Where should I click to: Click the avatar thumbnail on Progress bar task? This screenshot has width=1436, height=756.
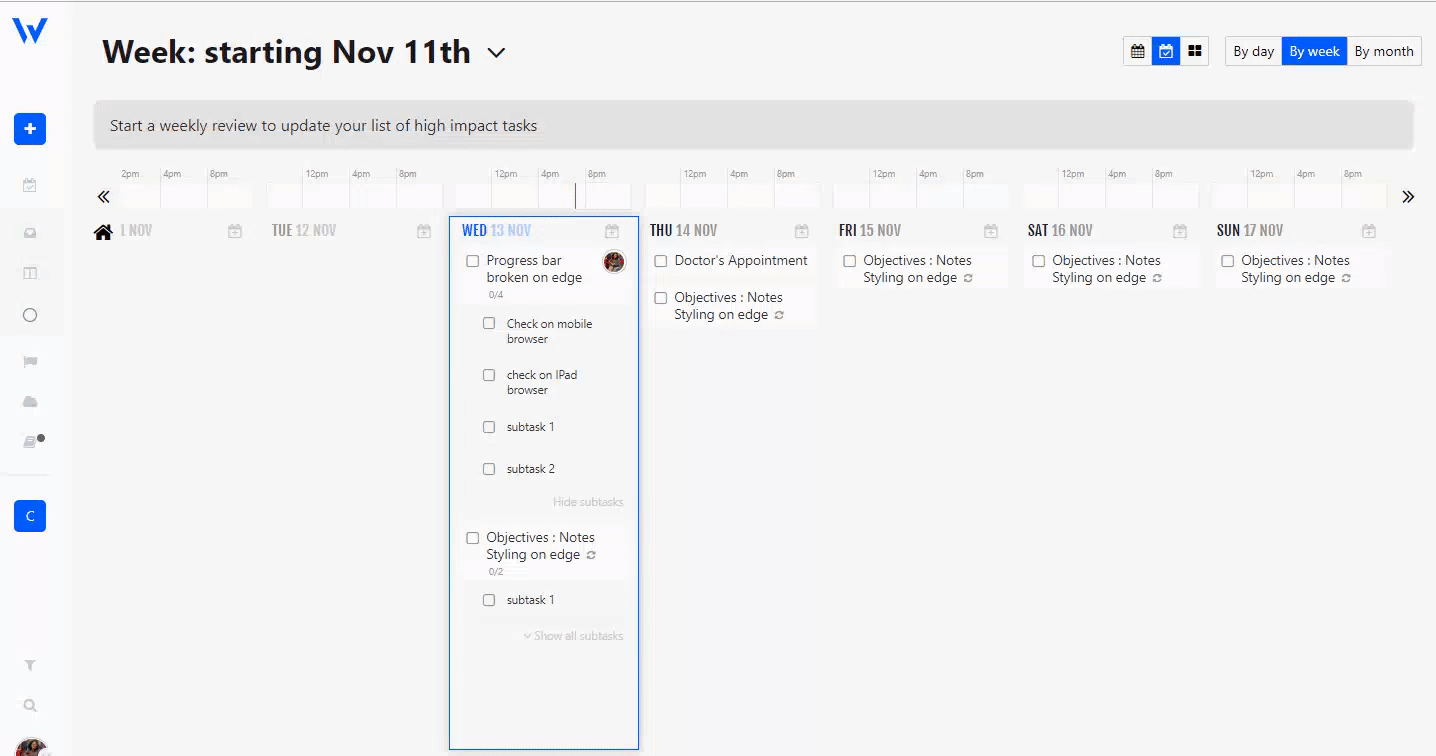(614, 261)
